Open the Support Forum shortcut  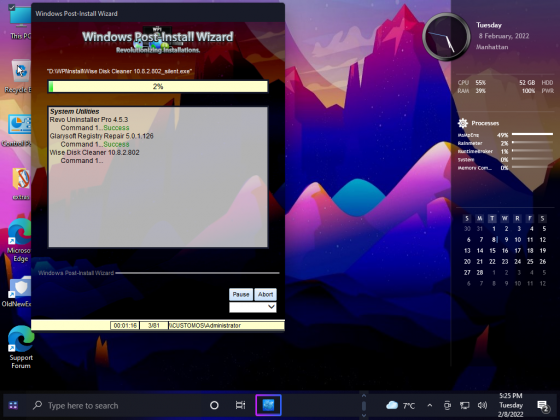click(21, 347)
